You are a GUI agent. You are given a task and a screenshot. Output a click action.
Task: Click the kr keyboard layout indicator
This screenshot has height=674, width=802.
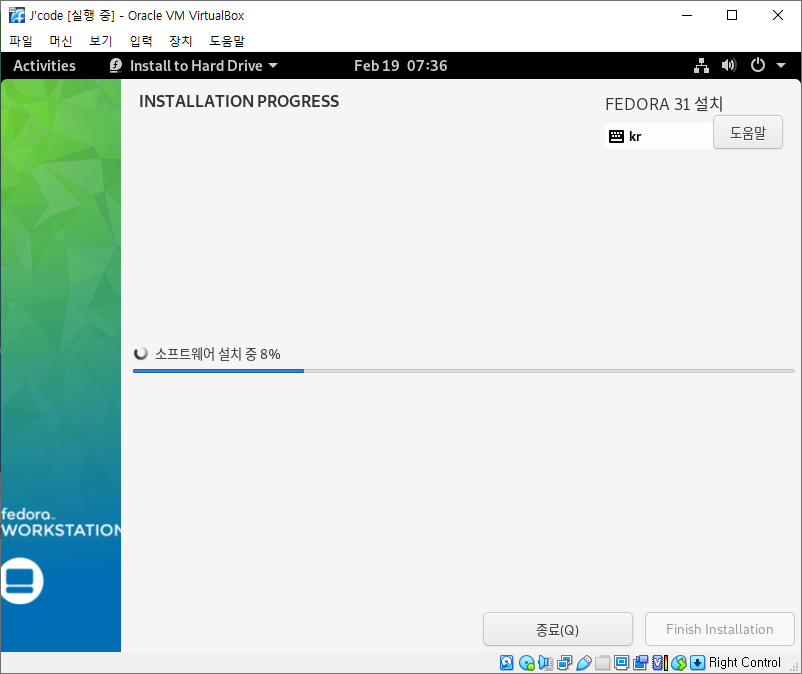point(659,136)
